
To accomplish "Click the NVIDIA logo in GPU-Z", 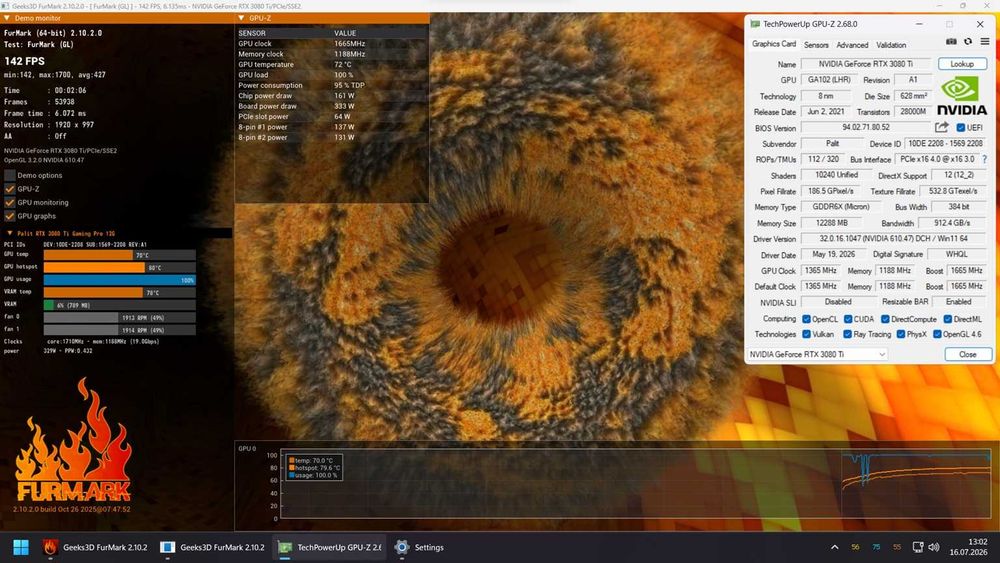I will click(962, 96).
